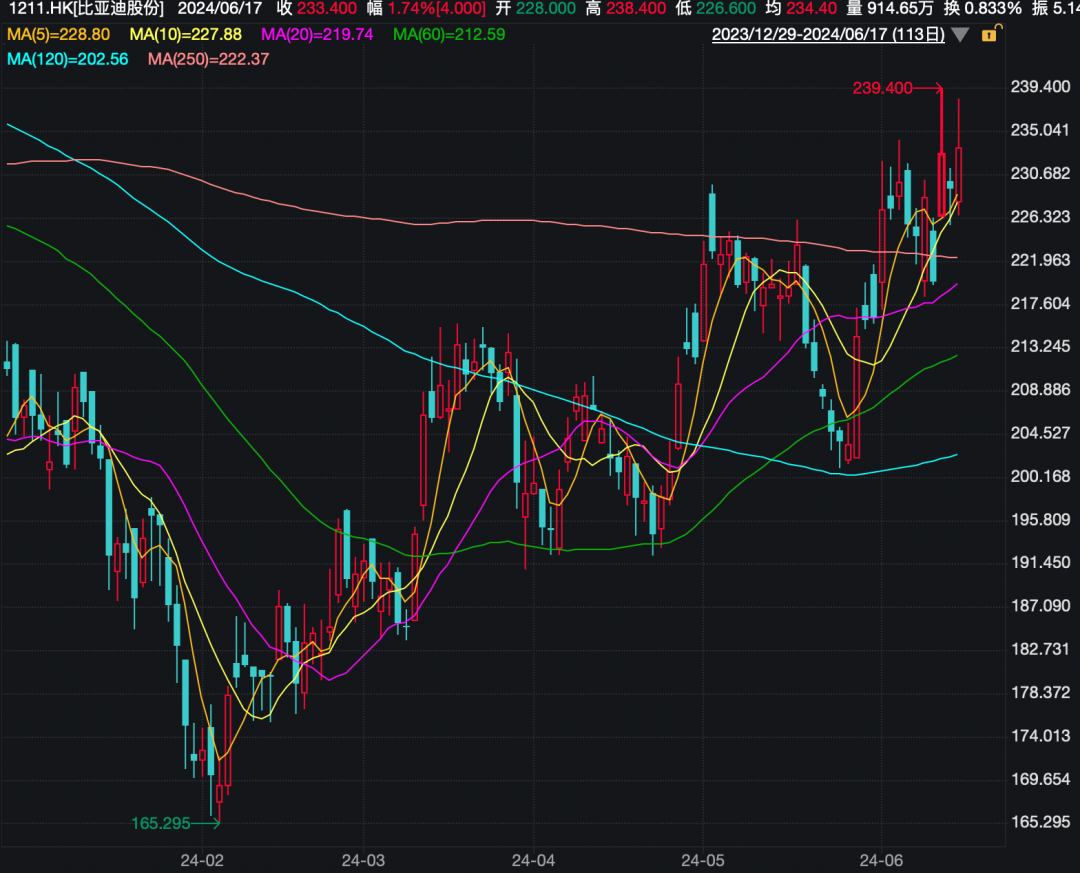Click the 2024/06/17 date in header
This screenshot has height=873, width=1080.
[220, 9]
